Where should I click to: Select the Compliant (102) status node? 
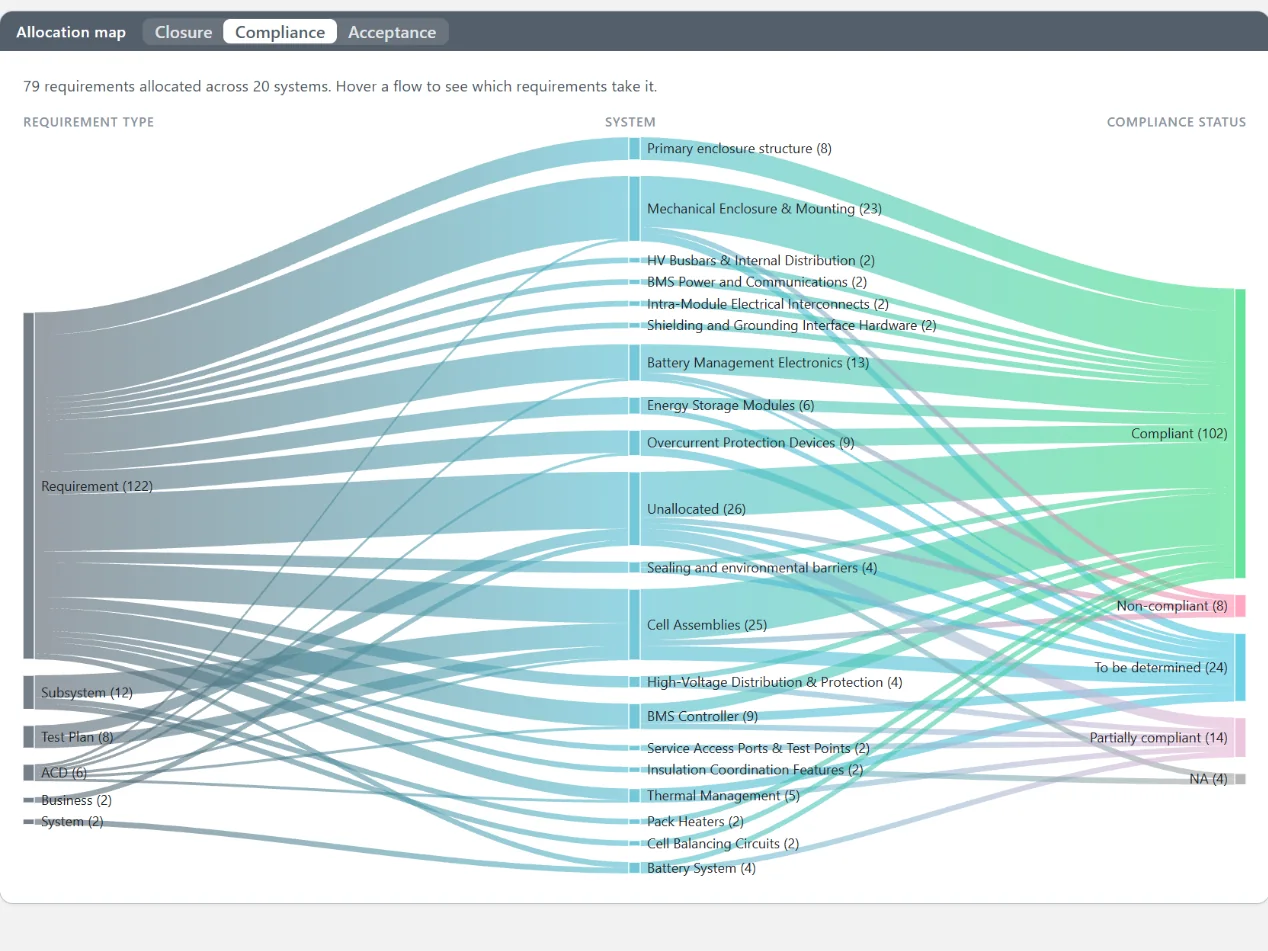coord(1179,434)
